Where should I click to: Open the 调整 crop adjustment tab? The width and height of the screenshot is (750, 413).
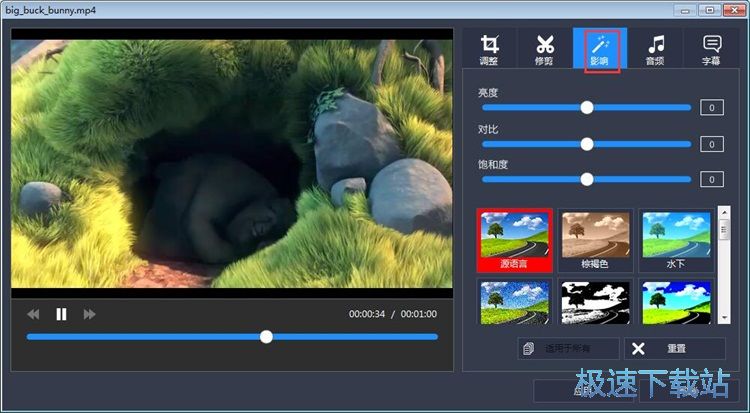click(489, 48)
